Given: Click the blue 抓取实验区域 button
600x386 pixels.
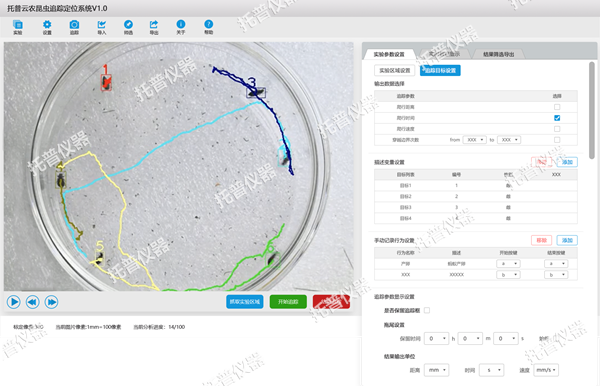Looking at the screenshot, I should click(245, 302).
